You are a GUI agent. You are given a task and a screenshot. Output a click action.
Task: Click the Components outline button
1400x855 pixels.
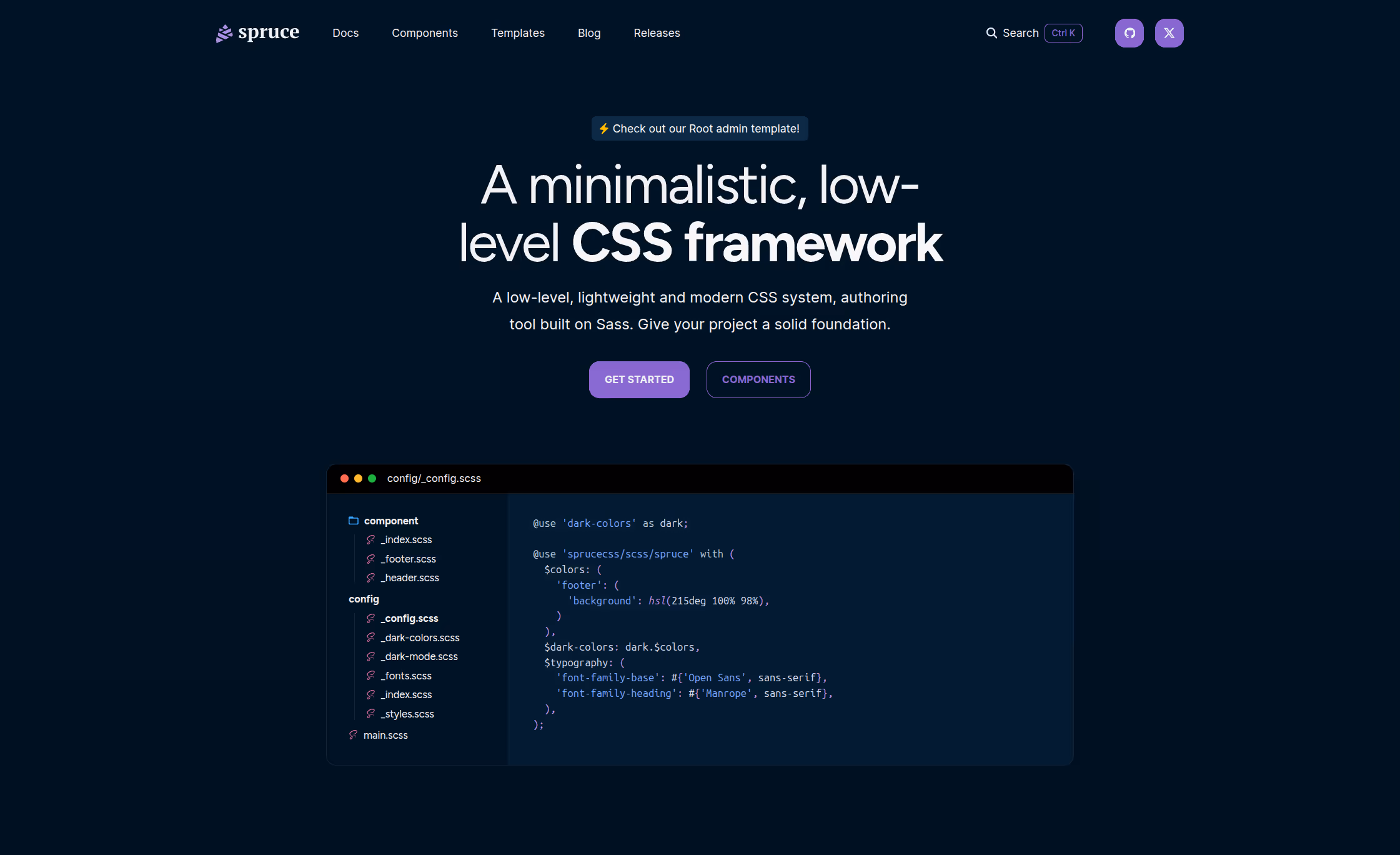758,379
